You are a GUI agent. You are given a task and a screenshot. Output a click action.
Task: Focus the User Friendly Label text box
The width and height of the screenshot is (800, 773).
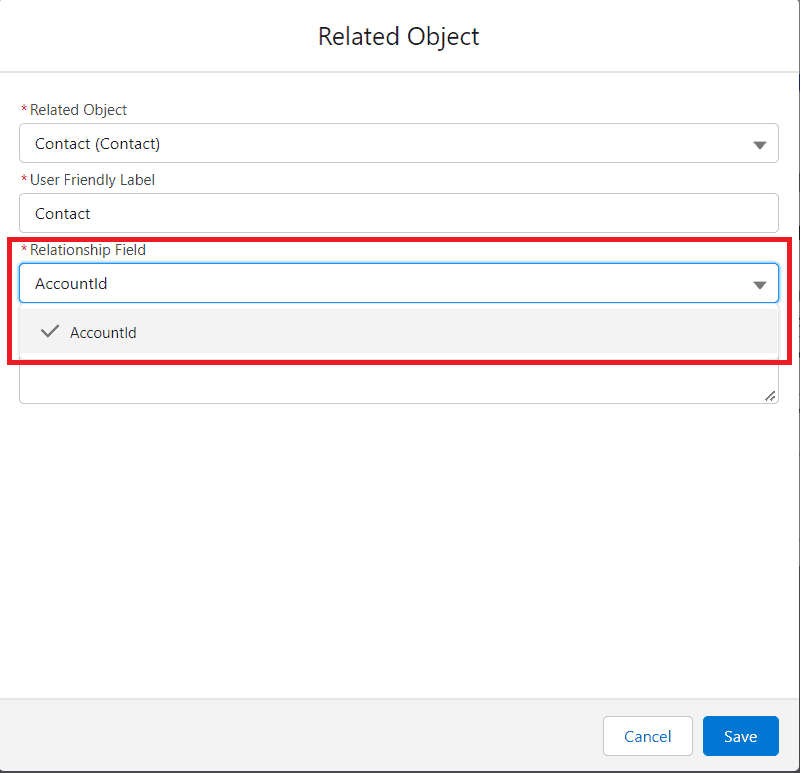398,214
